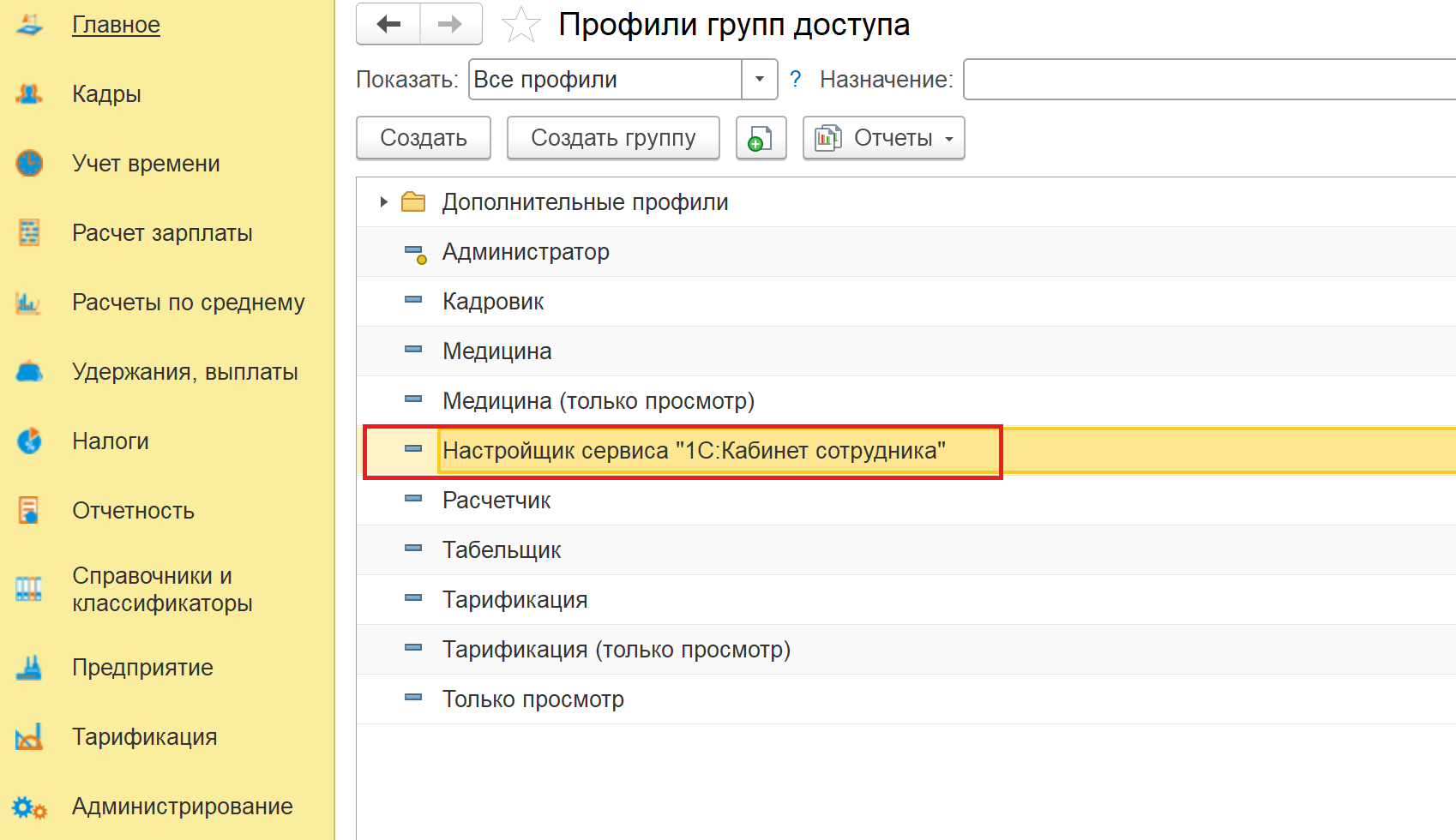
Task: Click the Только просмотр row icon
Action: coord(413,698)
